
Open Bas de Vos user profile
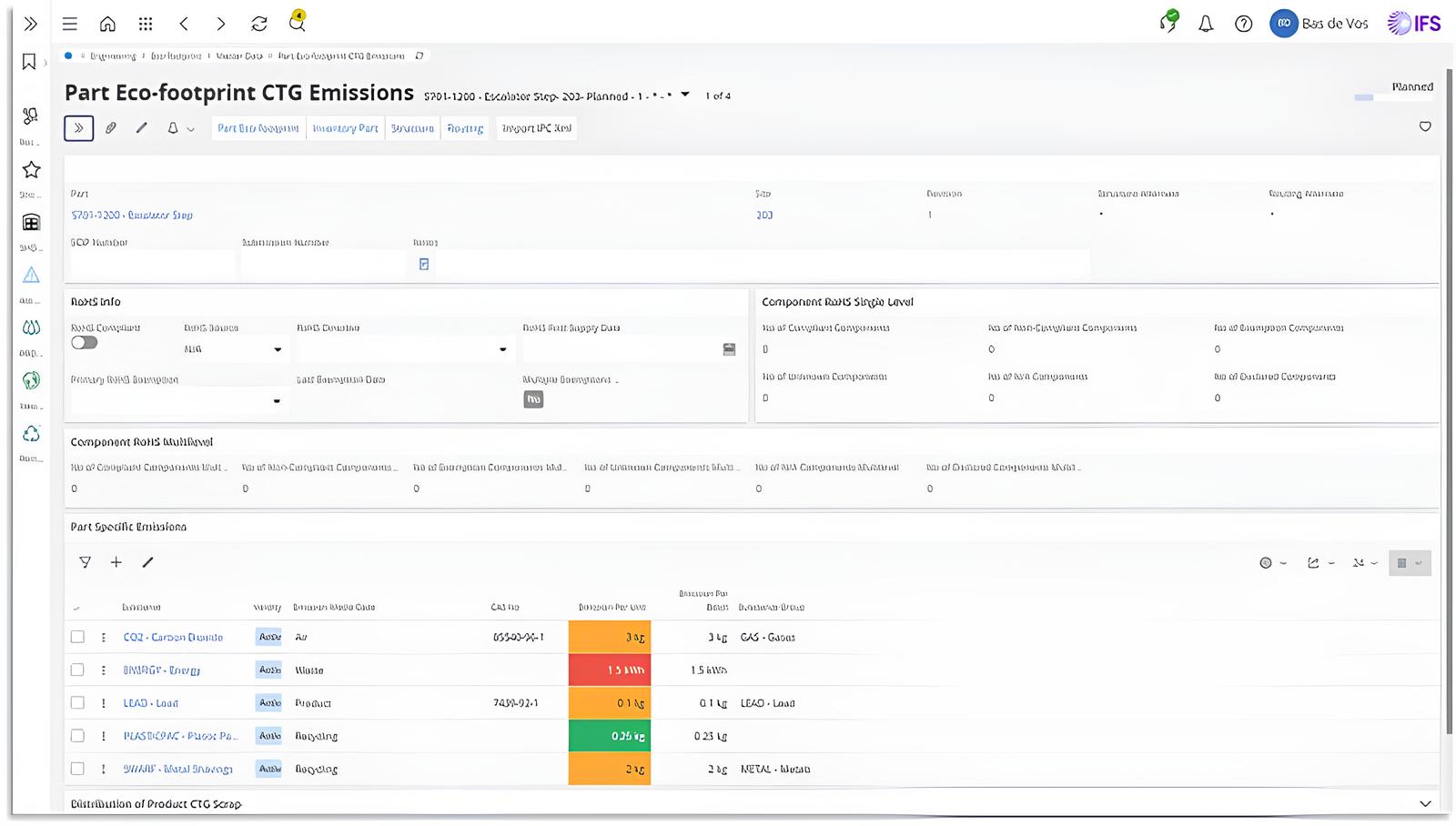point(1319,24)
